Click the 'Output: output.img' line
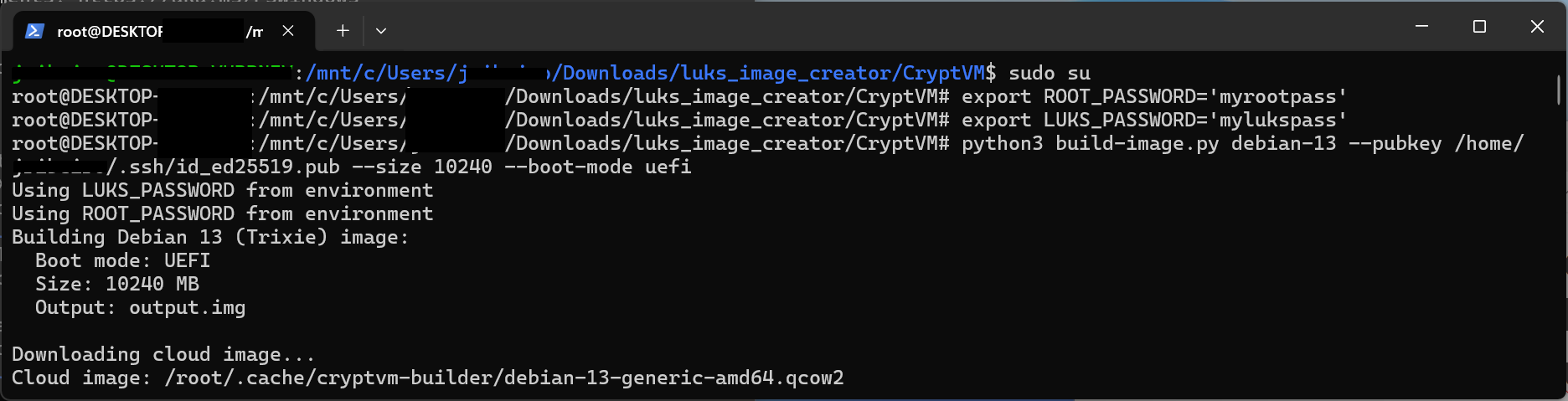This screenshot has height=401, width=1568. pos(140,308)
